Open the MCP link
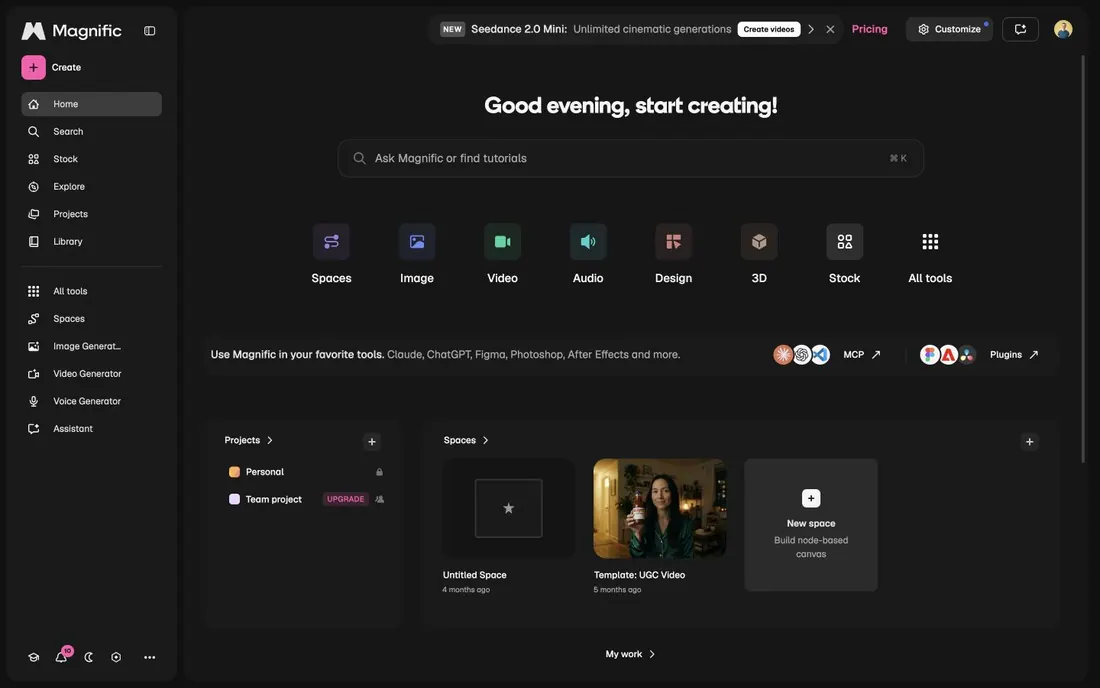The height and width of the screenshot is (688, 1100). tap(861, 355)
